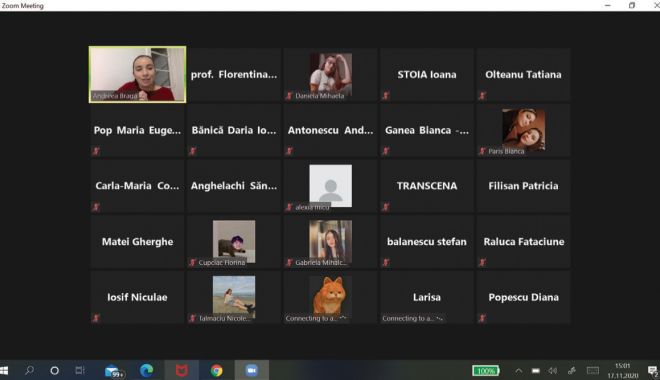
Task: Click the Olteanu Tatiana participant tile
Action: coord(523,74)
